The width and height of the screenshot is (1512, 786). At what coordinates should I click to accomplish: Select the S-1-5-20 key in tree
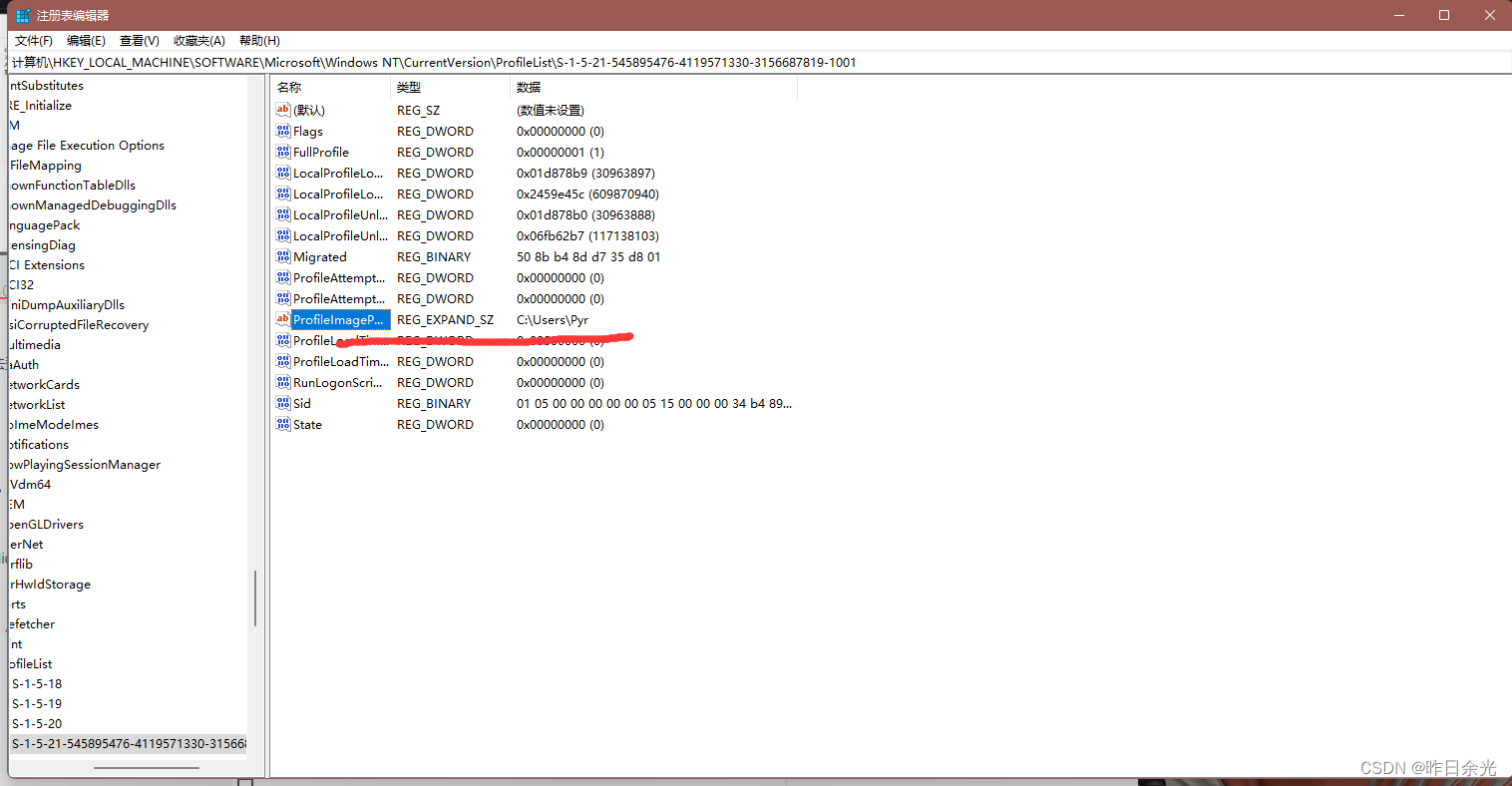pyautogui.click(x=37, y=724)
